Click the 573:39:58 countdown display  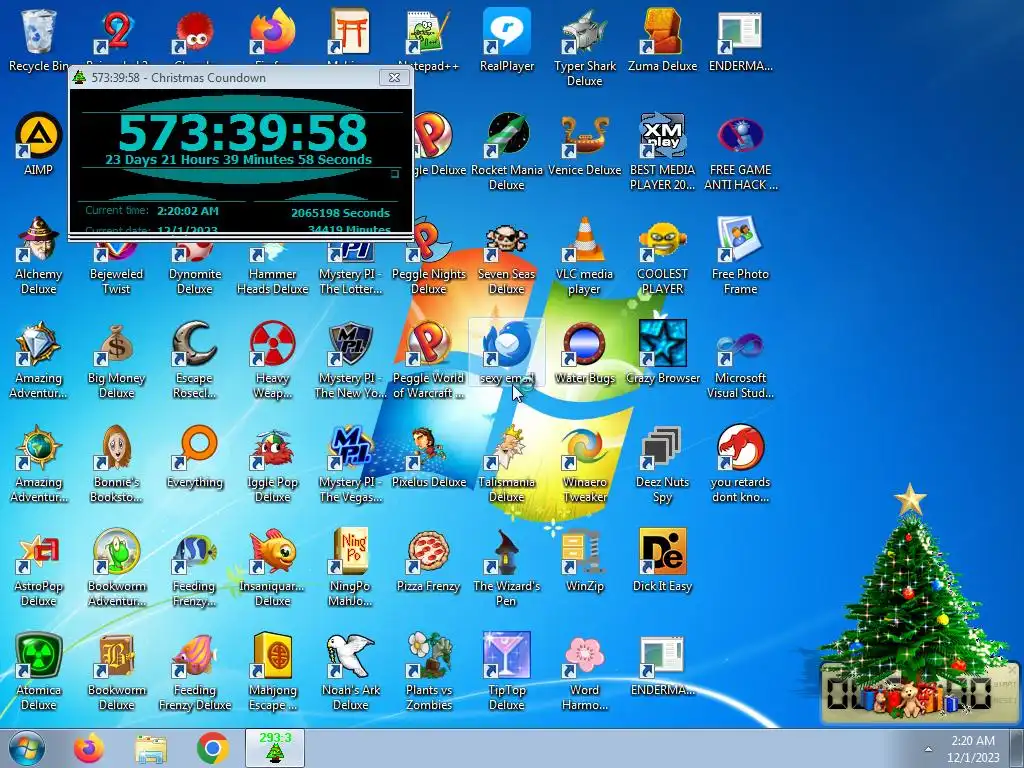[x=242, y=133]
